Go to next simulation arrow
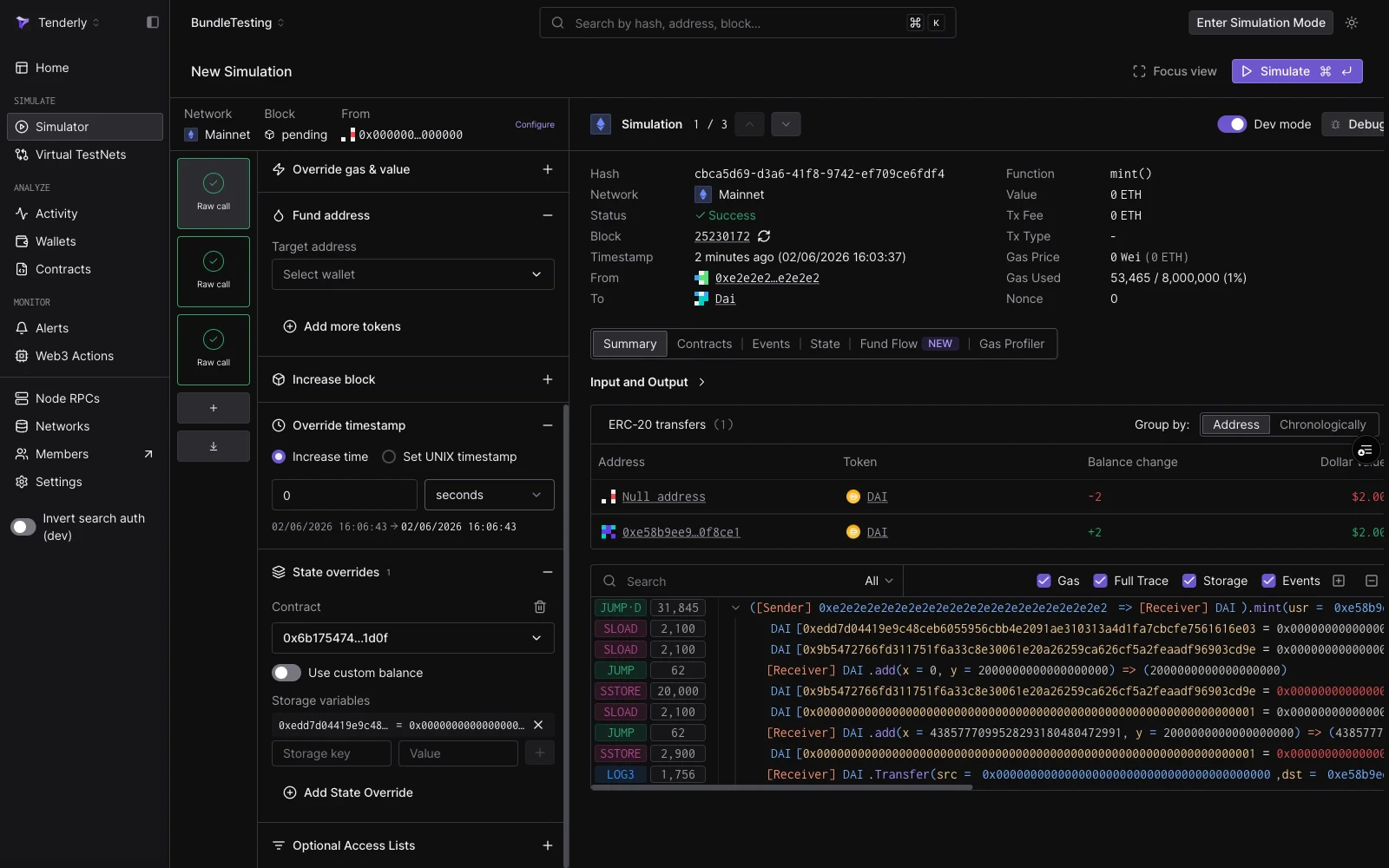Viewport: 1389px width, 868px height. [x=786, y=124]
